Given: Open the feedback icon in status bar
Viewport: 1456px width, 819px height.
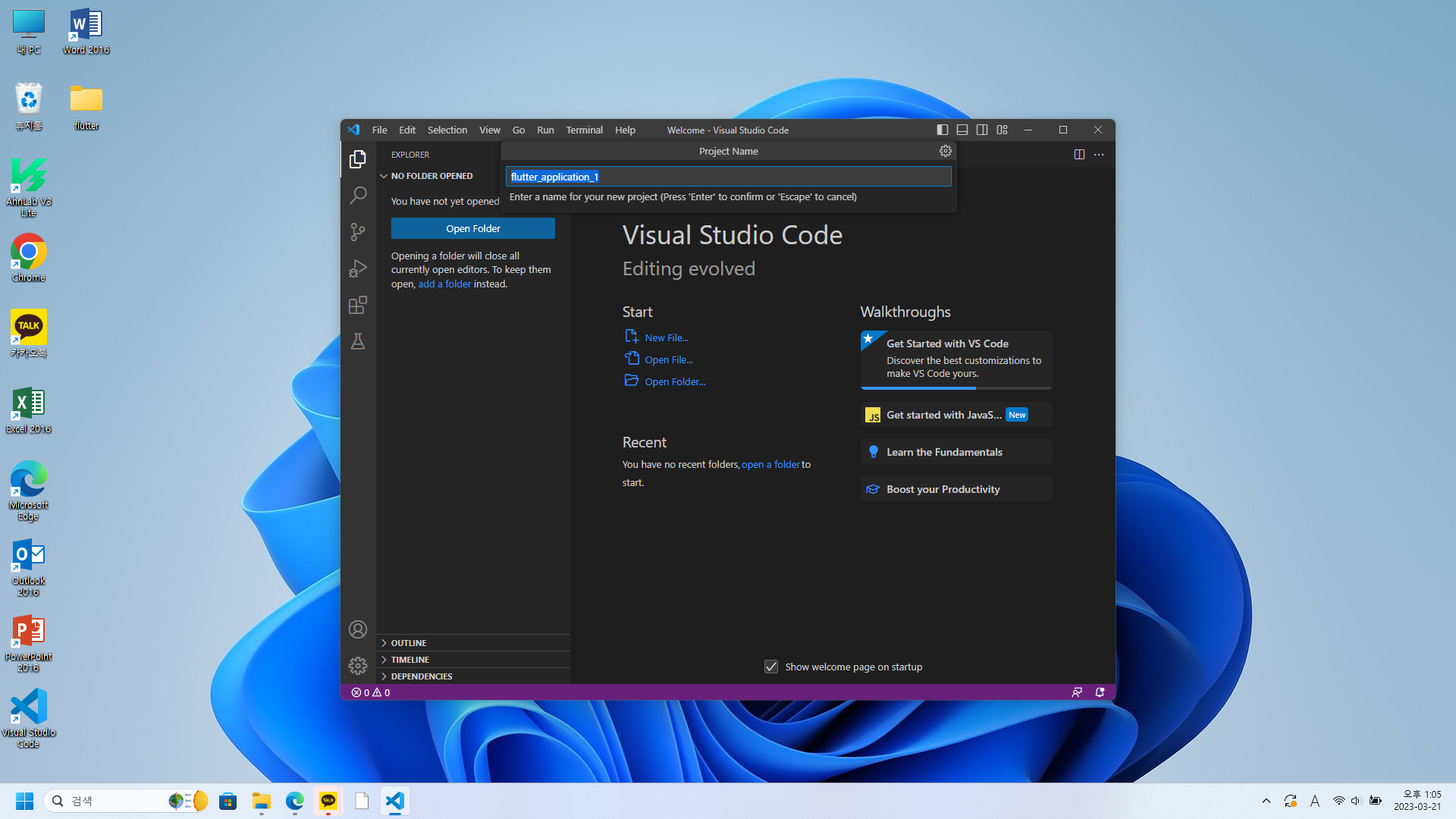Looking at the screenshot, I should click(1077, 692).
